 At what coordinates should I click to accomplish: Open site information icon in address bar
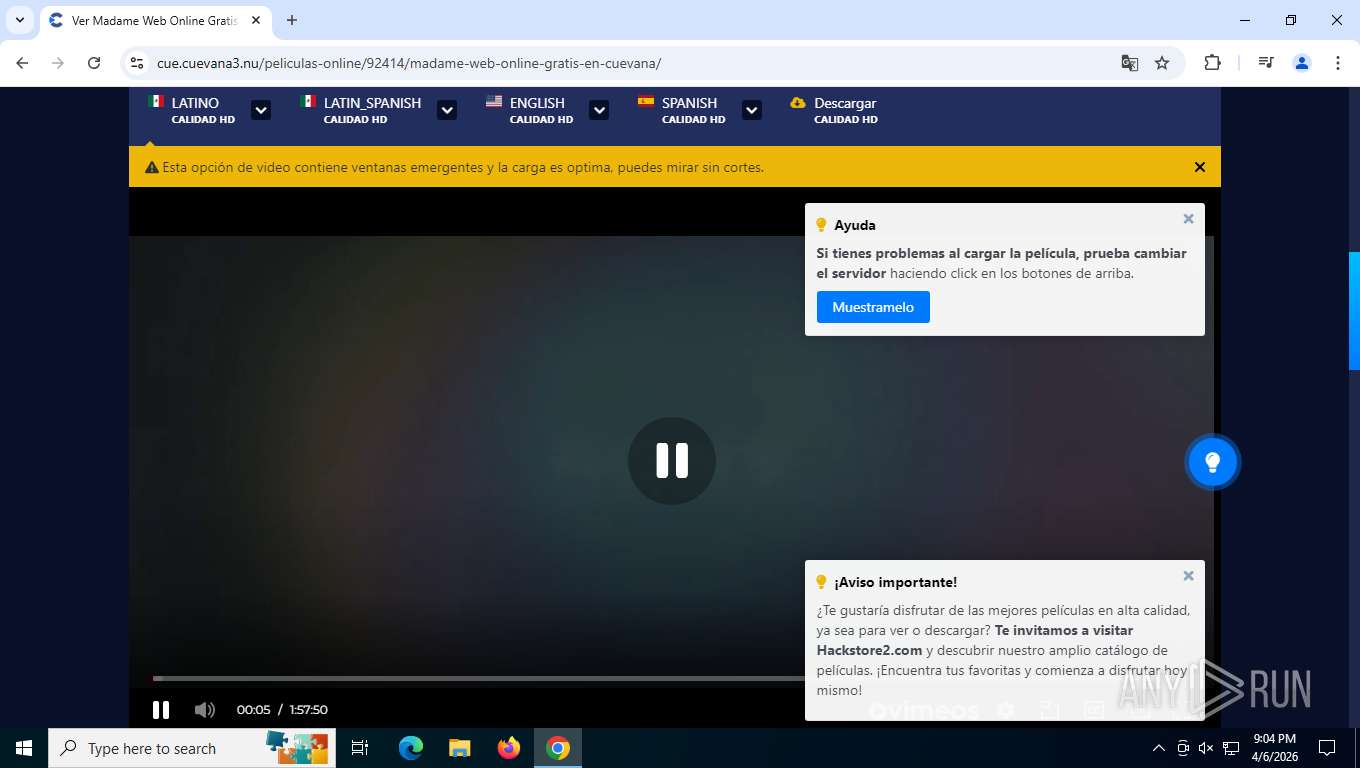138,63
